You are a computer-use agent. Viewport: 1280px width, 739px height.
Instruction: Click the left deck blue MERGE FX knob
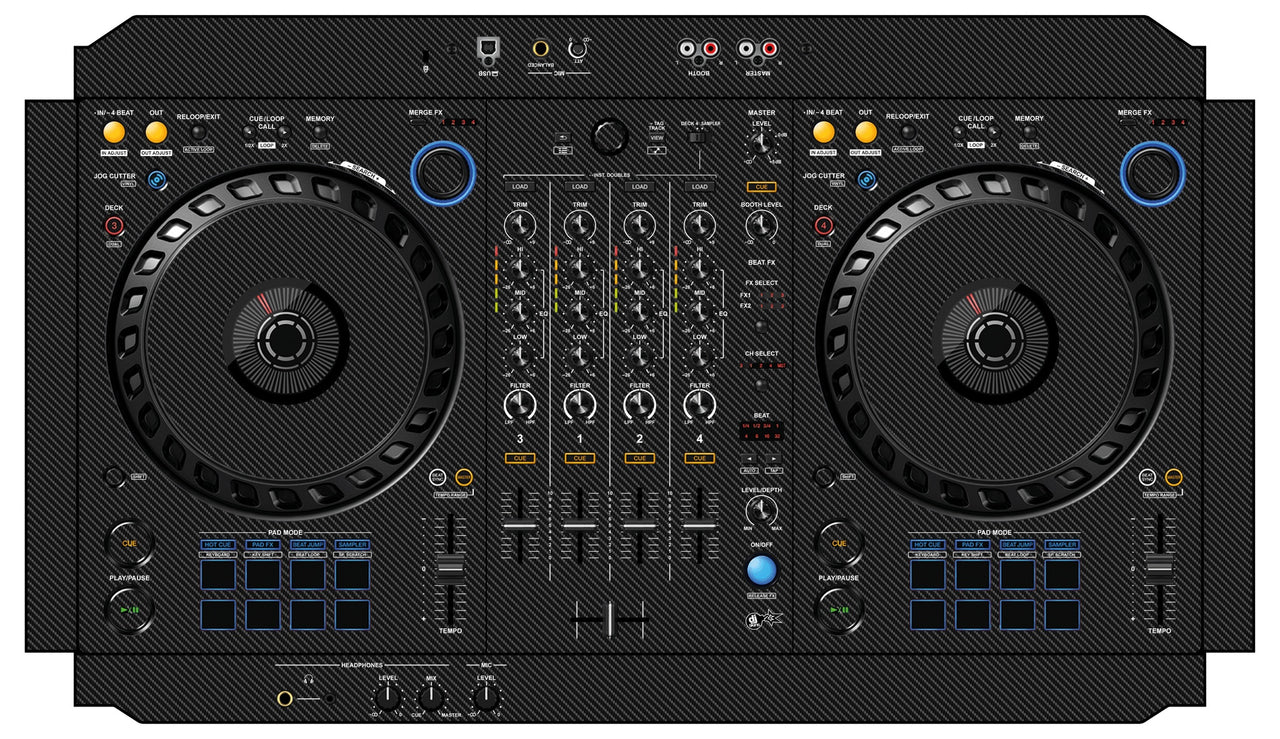click(442, 172)
